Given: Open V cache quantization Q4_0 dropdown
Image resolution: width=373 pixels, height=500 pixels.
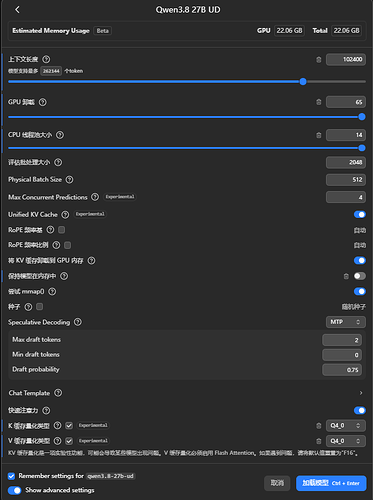Looking at the screenshot, I should (x=345, y=441).
